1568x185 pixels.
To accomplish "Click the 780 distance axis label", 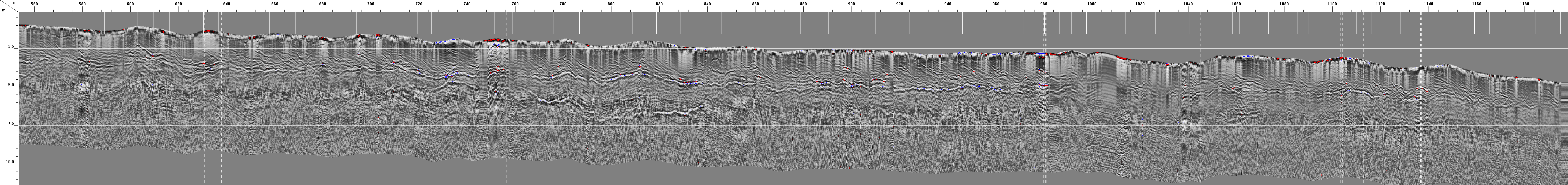I will click(563, 4).
